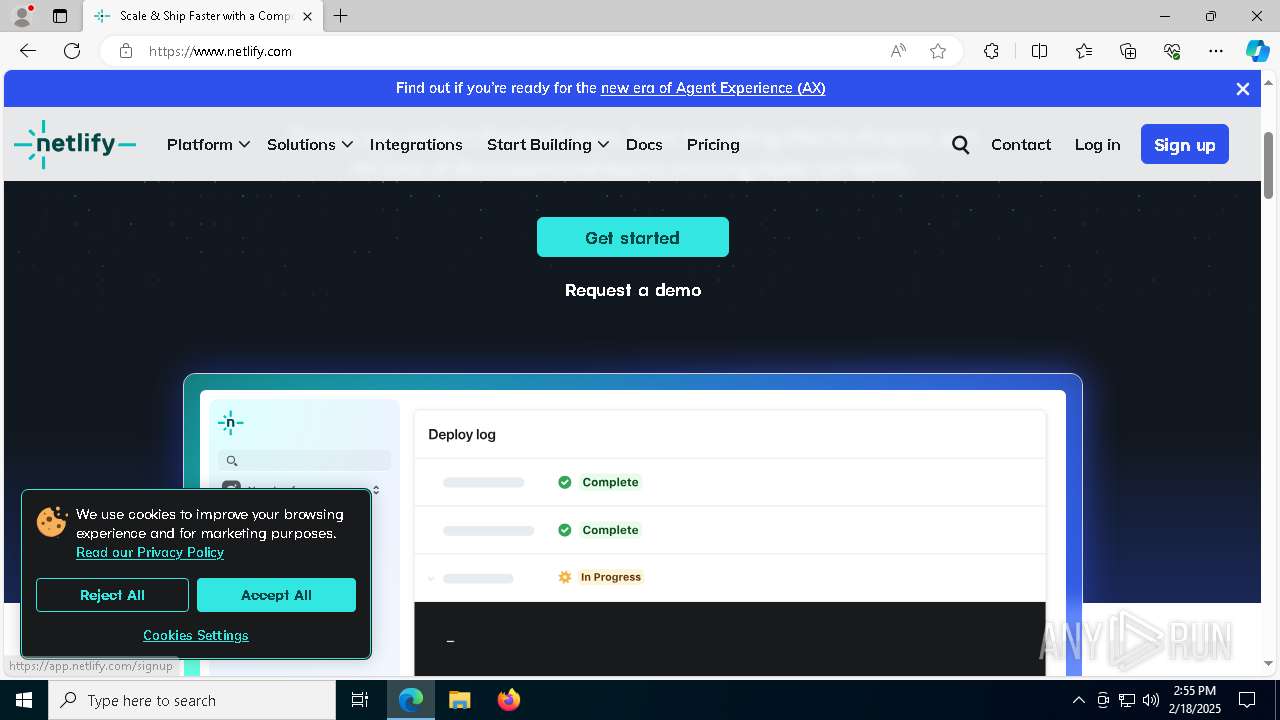Click the Netlify logo in navbar
The width and height of the screenshot is (1280, 720).
click(75, 144)
